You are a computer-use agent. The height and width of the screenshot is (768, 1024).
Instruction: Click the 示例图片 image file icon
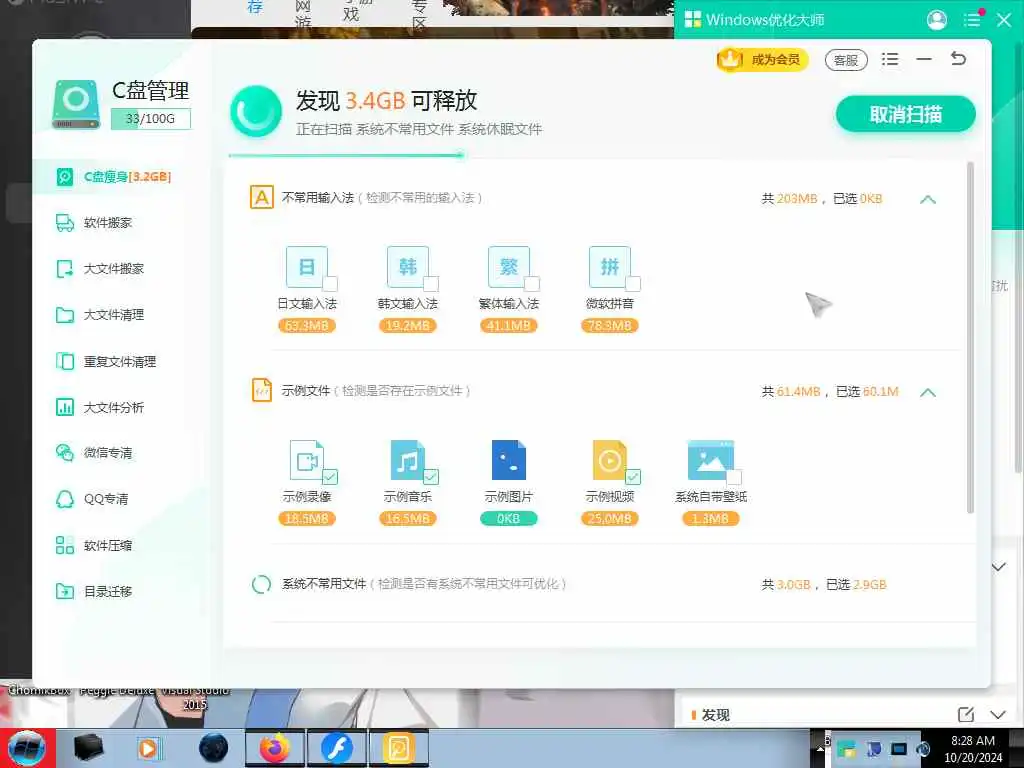(508, 460)
